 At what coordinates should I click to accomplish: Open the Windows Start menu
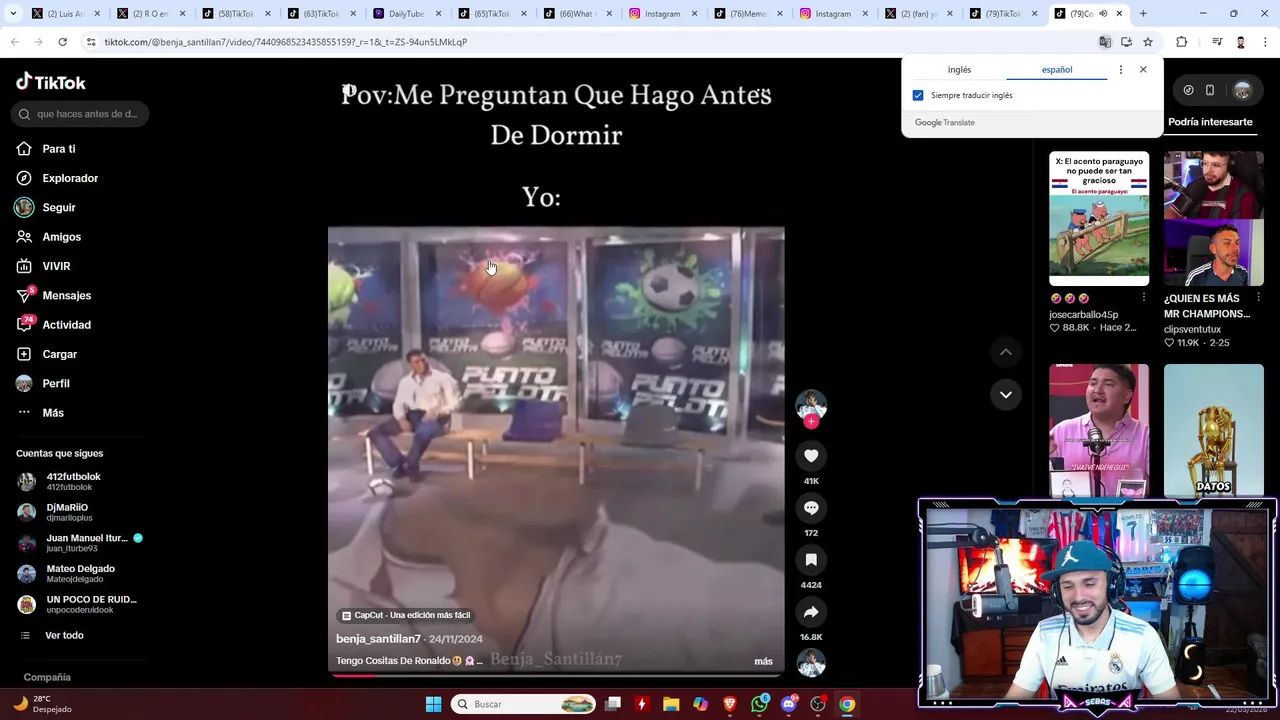click(x=433, y=704)
